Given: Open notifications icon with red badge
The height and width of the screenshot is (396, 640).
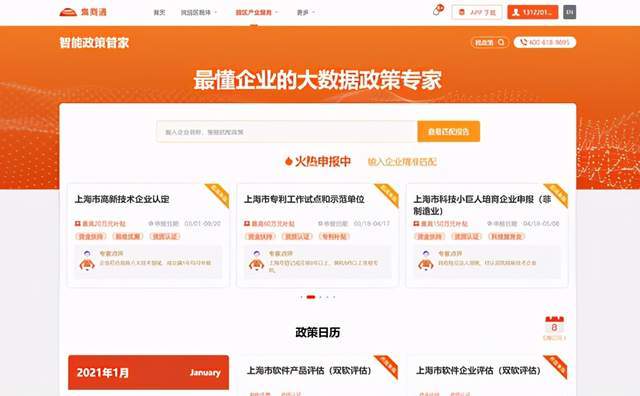Looking at the screenshot, I should (x=438, y=10).
